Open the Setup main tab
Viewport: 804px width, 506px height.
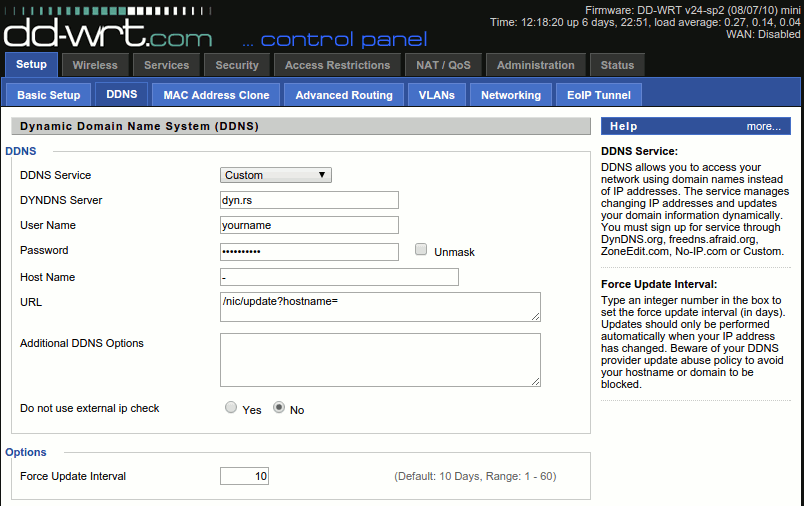click(x=31, y=65)
